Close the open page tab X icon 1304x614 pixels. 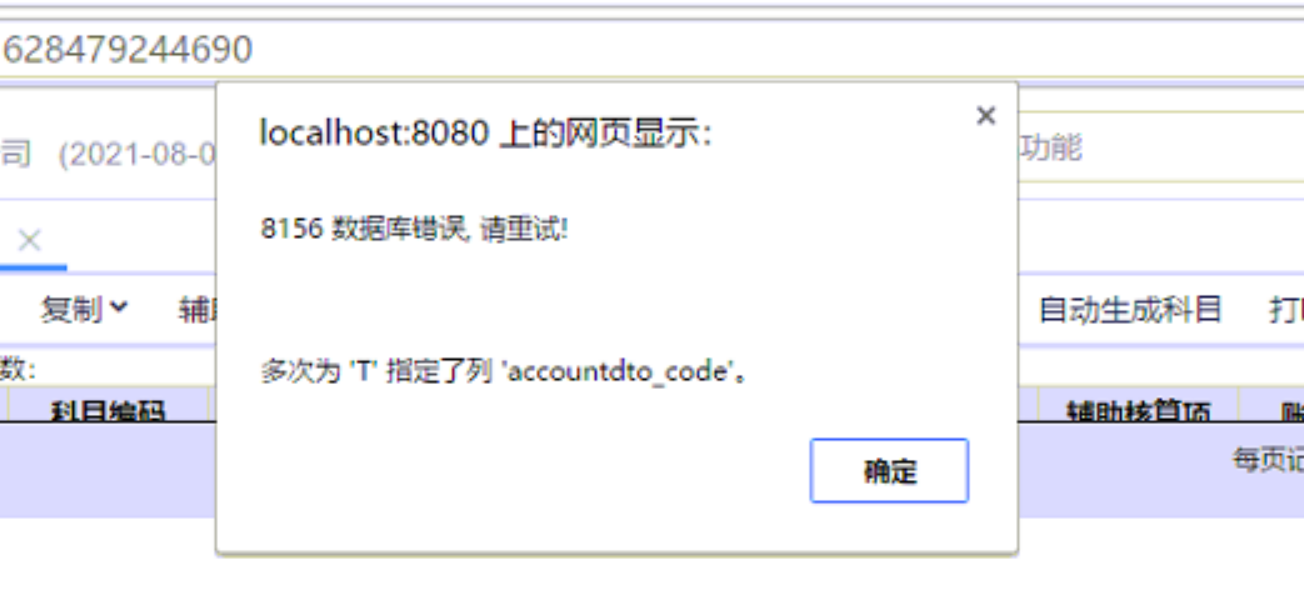[x=29, y=240]
